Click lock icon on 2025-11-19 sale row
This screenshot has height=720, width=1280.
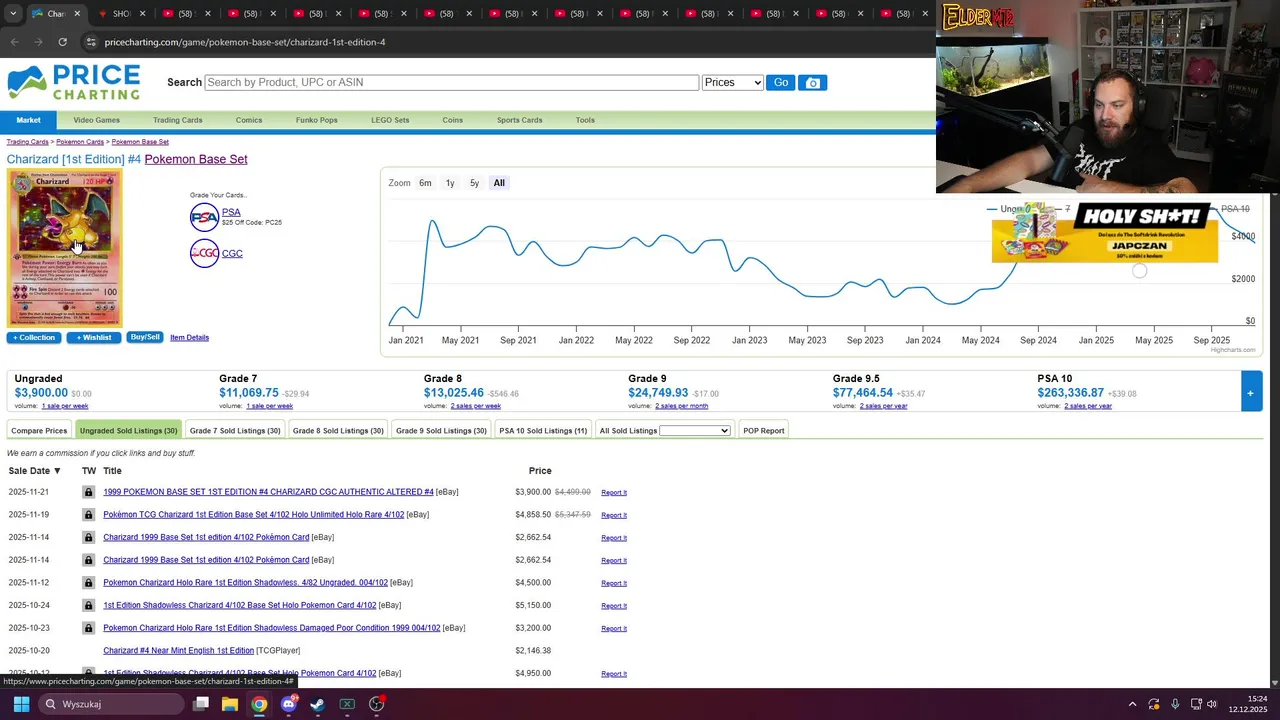click(88, 515)
